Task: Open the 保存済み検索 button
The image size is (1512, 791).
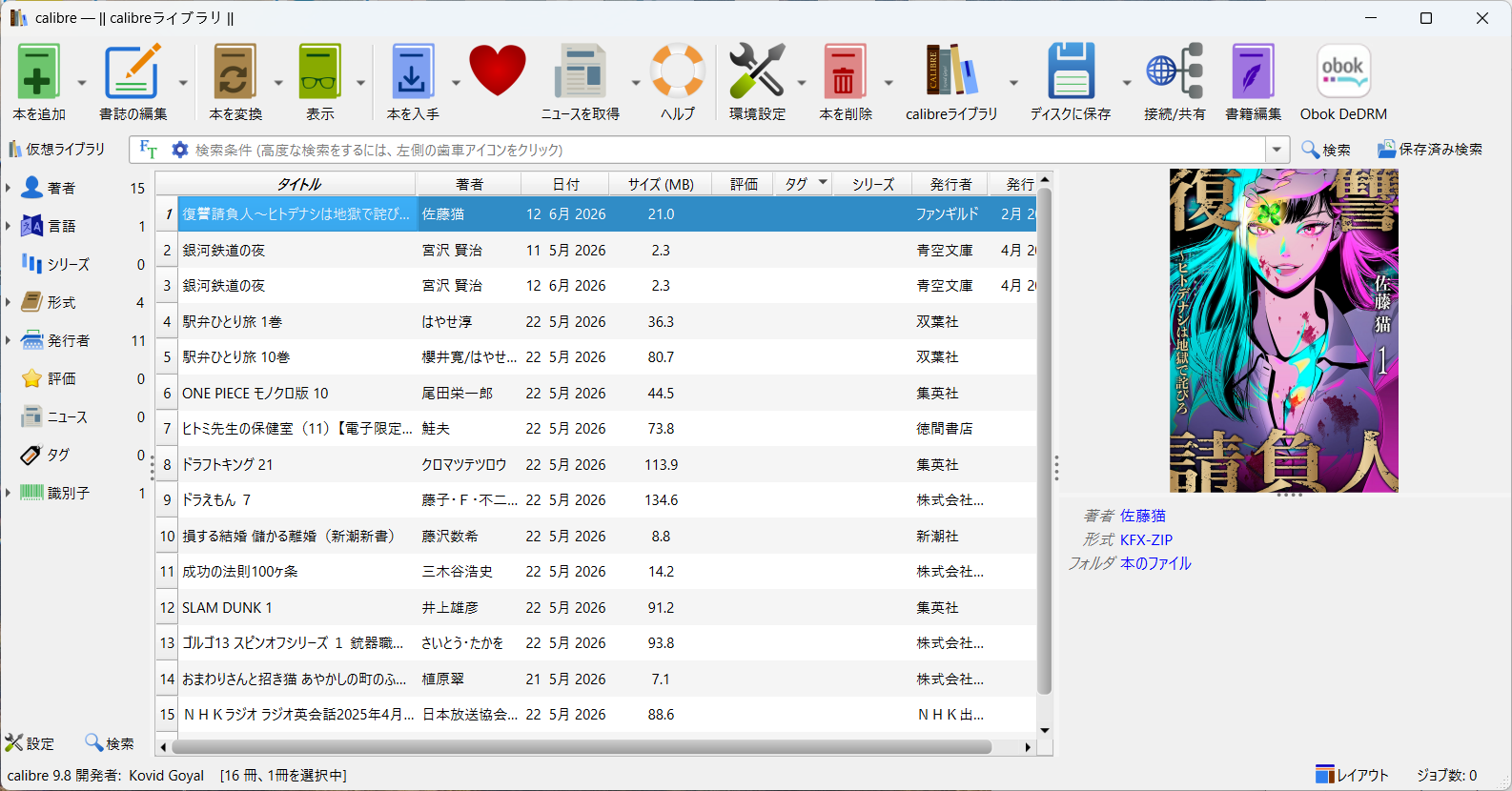Action: 1430,150
